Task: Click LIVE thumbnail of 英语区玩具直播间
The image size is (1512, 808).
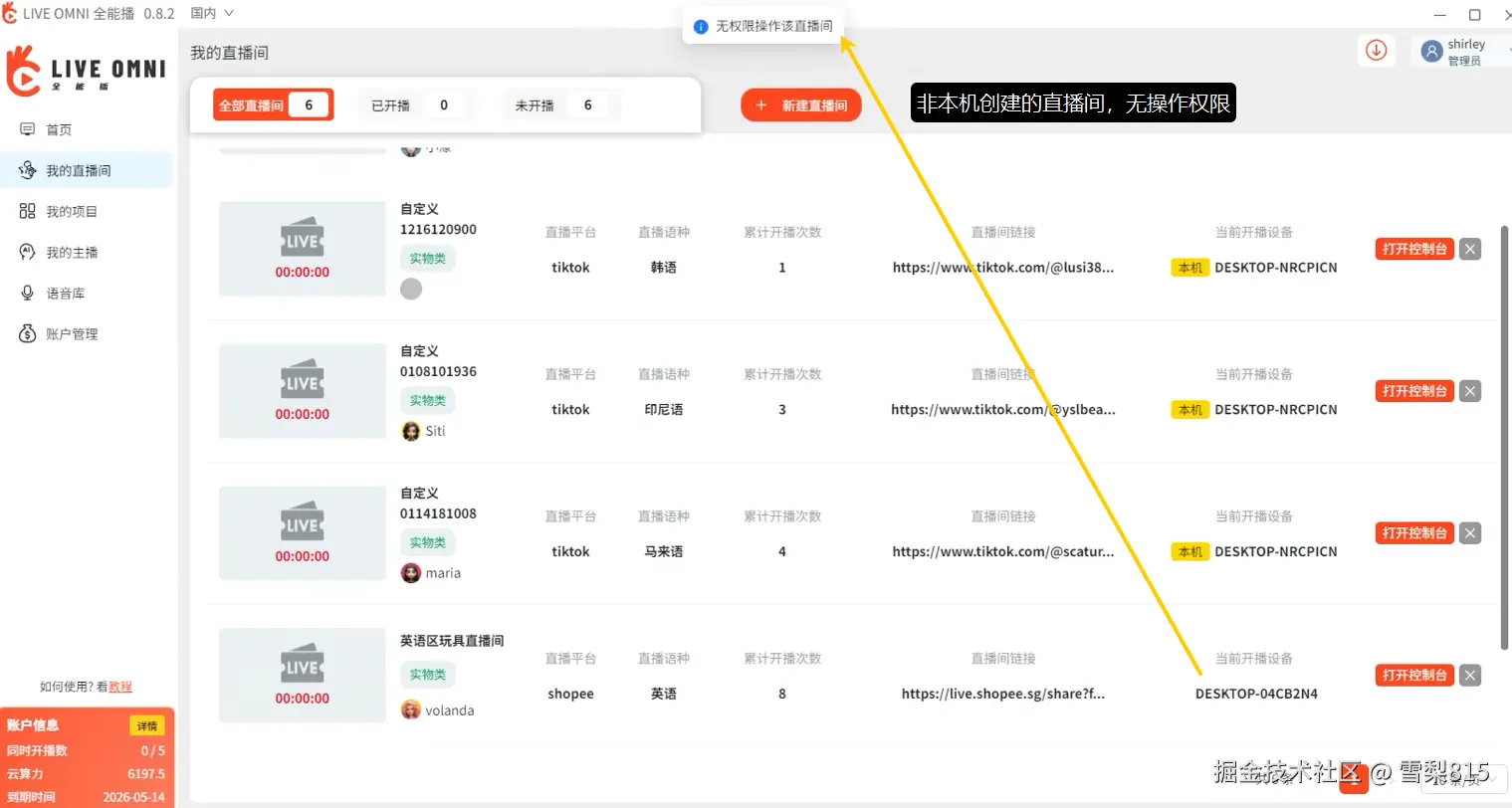Action: (303, 675)
